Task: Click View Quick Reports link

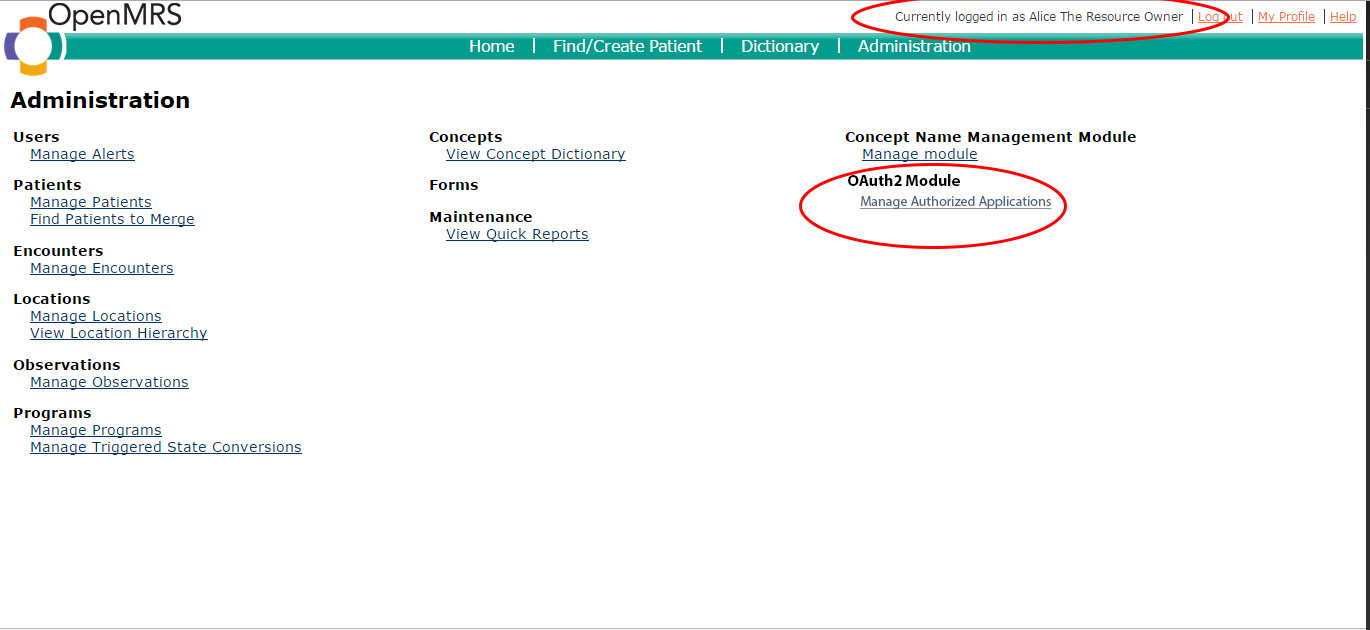Action: 517,234
